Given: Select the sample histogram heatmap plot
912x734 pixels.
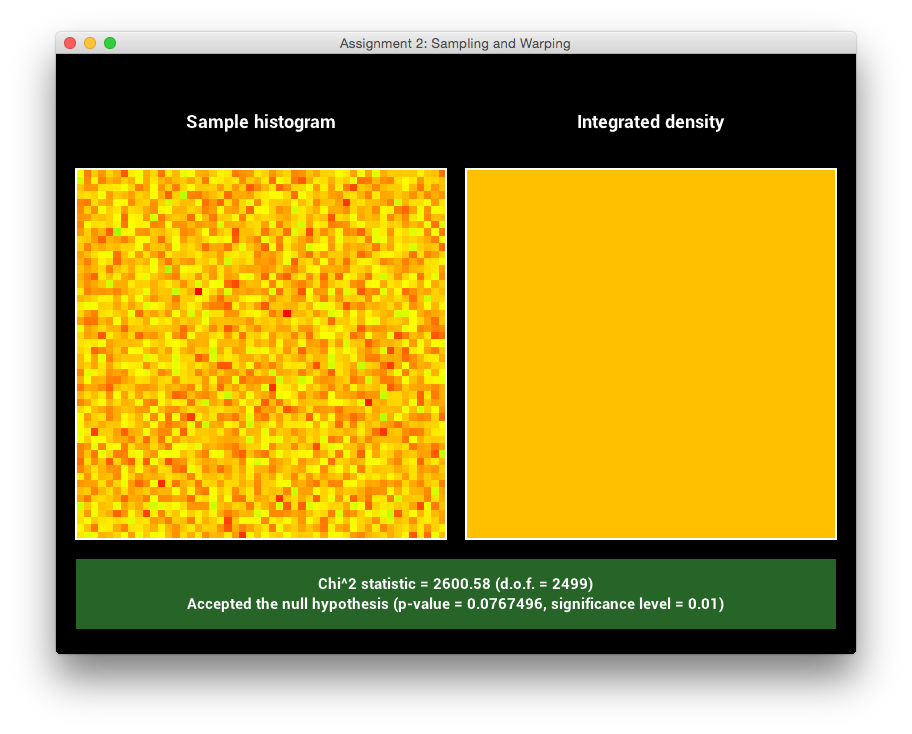Looking at the screenshot, I should click(261, 354).
